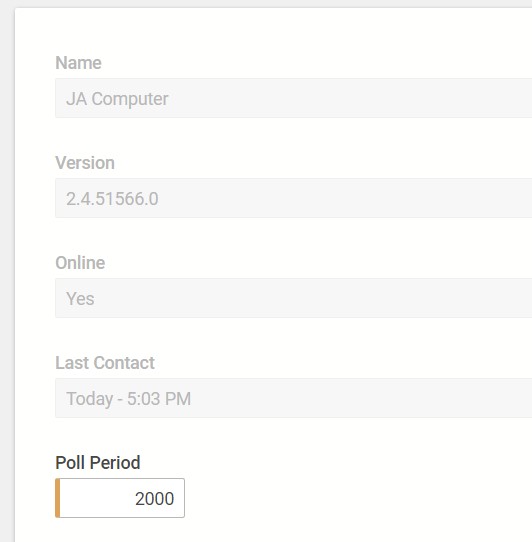
Task: Click the Yes value under Online
Action: pyautogui.click(x=80, y=299)
